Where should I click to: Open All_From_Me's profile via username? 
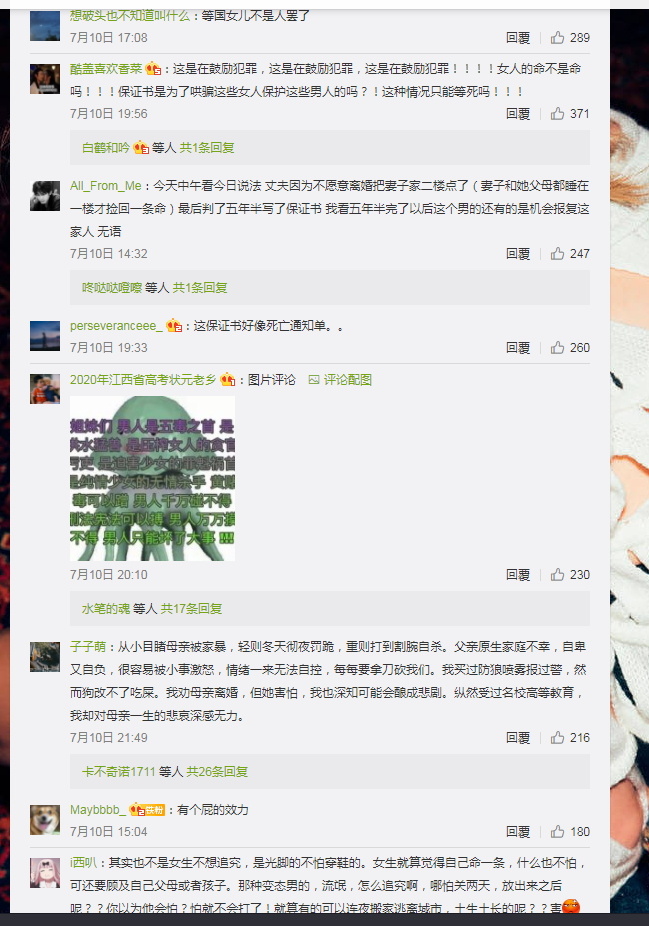tap(106, 186)
